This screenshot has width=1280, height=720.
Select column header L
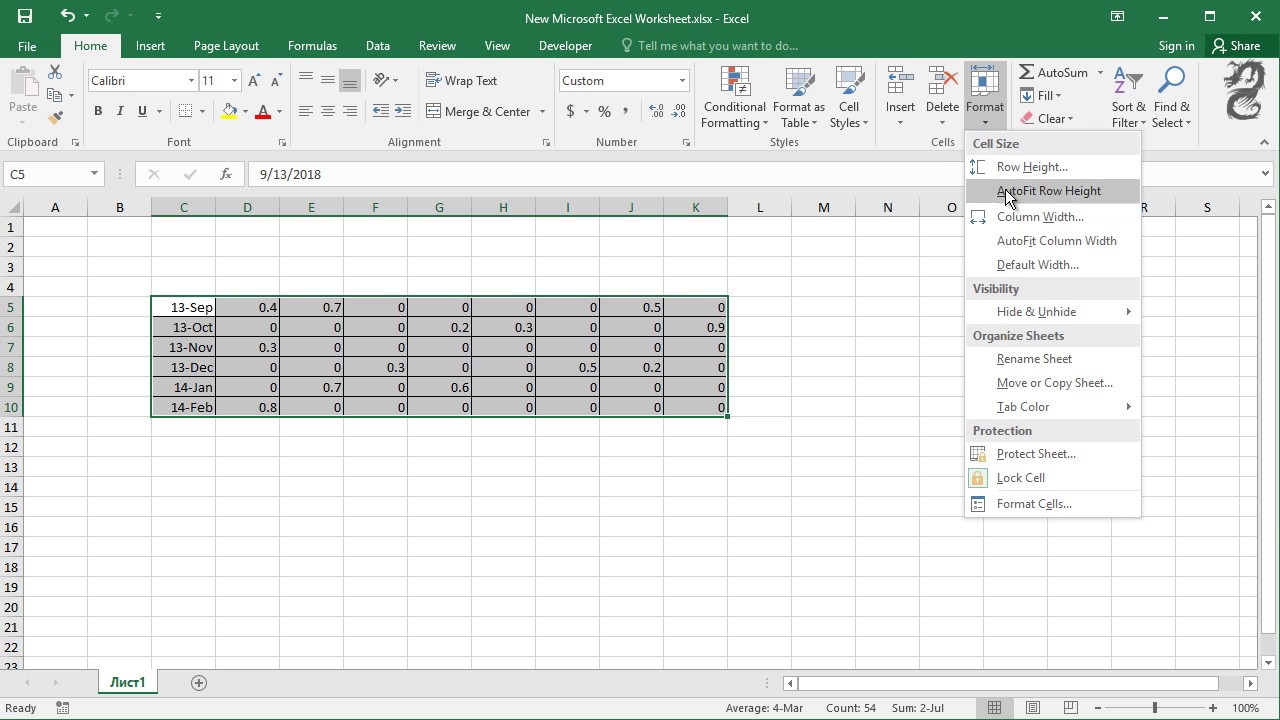click(x=759, y=207)
